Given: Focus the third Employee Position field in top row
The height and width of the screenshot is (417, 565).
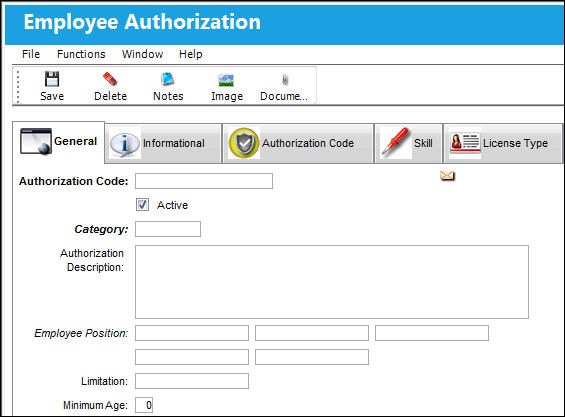Looking at the screenshot, I should point(432,333).
